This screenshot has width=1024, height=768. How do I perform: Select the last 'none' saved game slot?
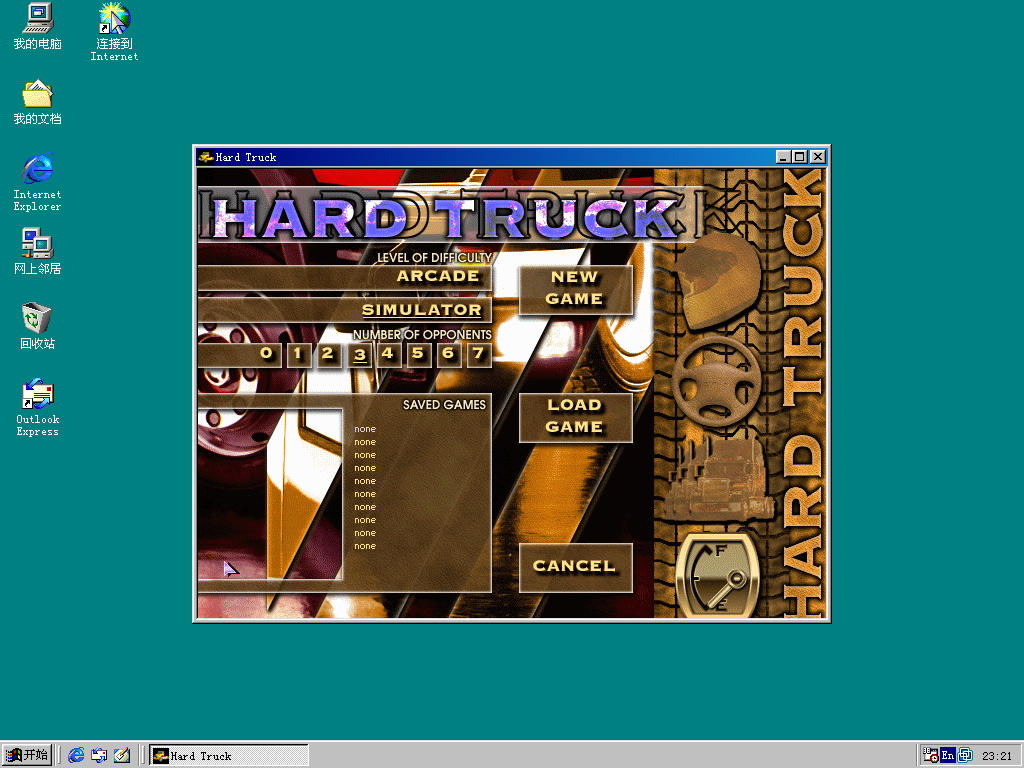tap(365, 546)
